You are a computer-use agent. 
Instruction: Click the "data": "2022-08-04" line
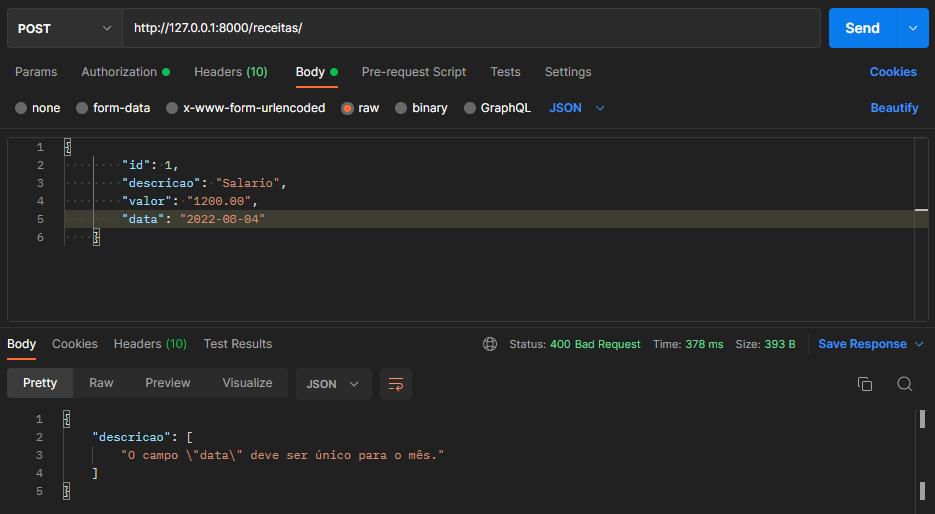coord(193,219)
